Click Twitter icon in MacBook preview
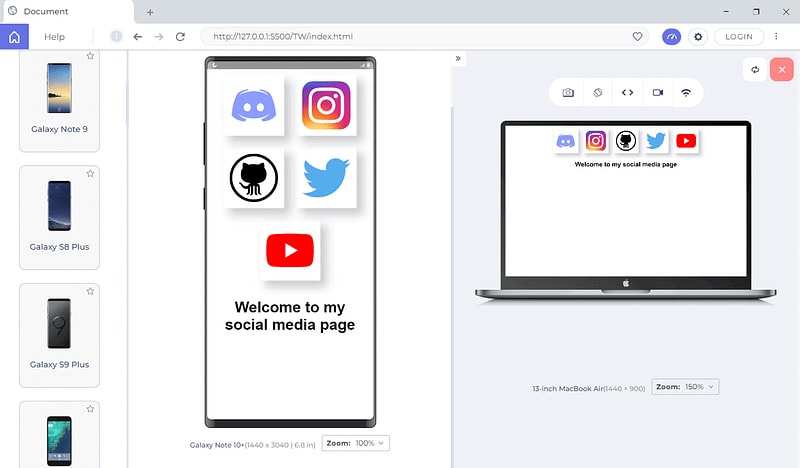Screen dimensions: 800x468 coord(656,141)
